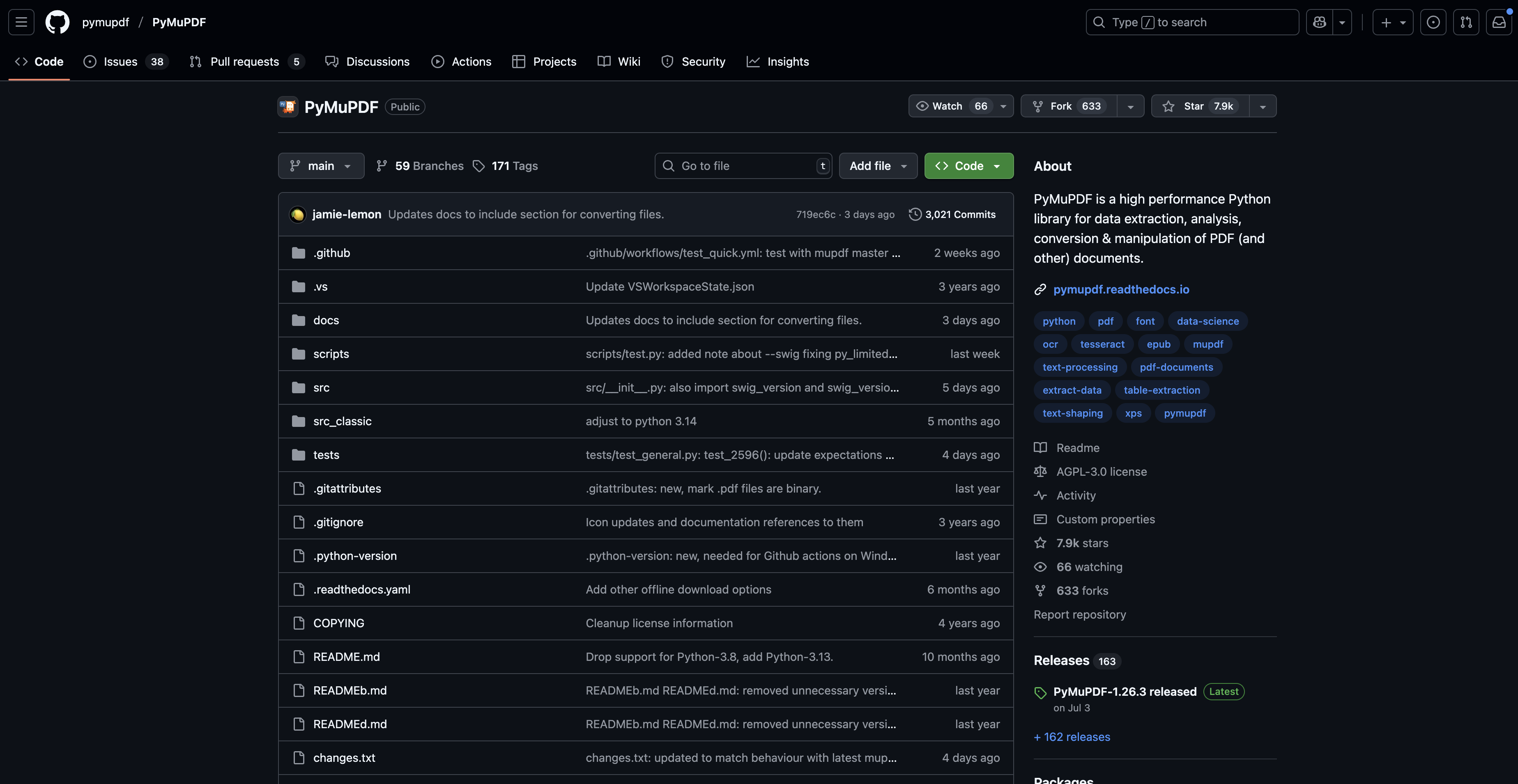Click jamie-lemon's avatar in commit bar
Image resolution: width=1518 pixels, height=784 pixels.
pos(298,214)
